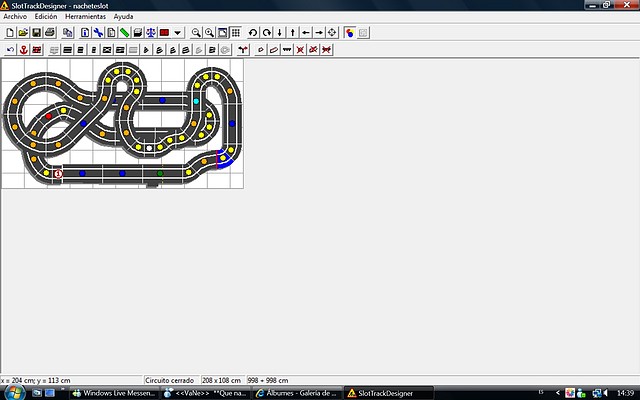Select the blue highlighted curve piece
Image resolution: width=640 pixels, height=400 pixels.
pos(226,159)
